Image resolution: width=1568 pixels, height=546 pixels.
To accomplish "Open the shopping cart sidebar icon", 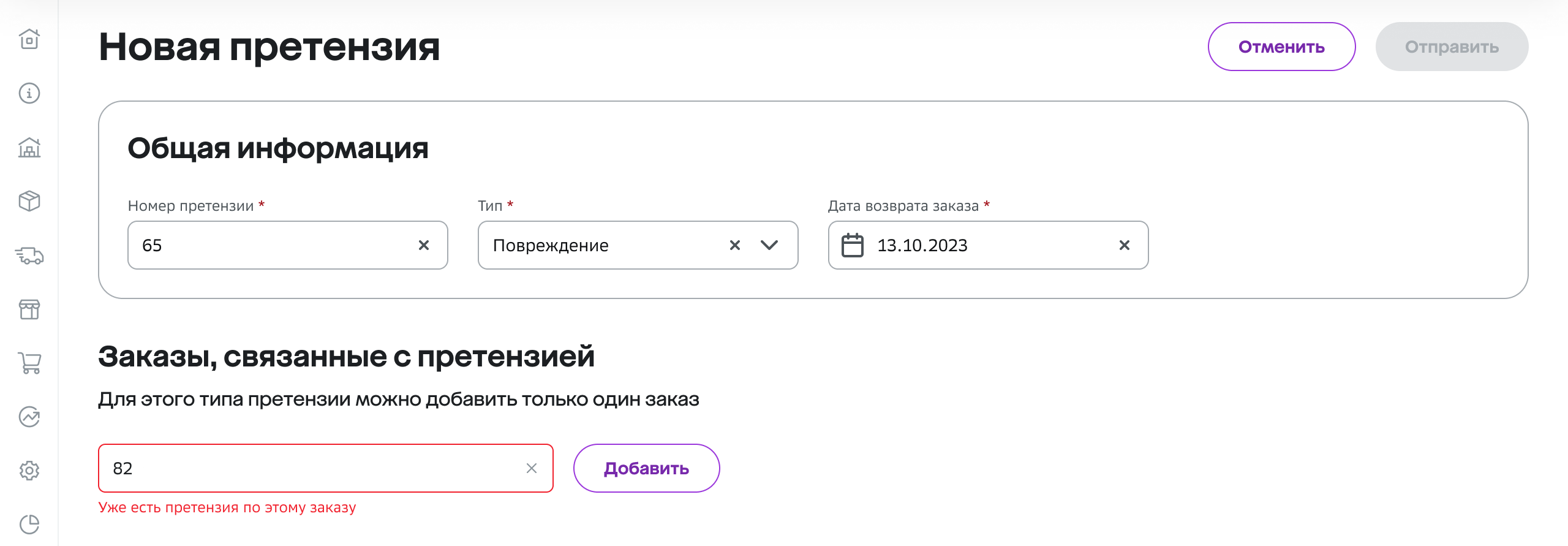I will (29, 363).
